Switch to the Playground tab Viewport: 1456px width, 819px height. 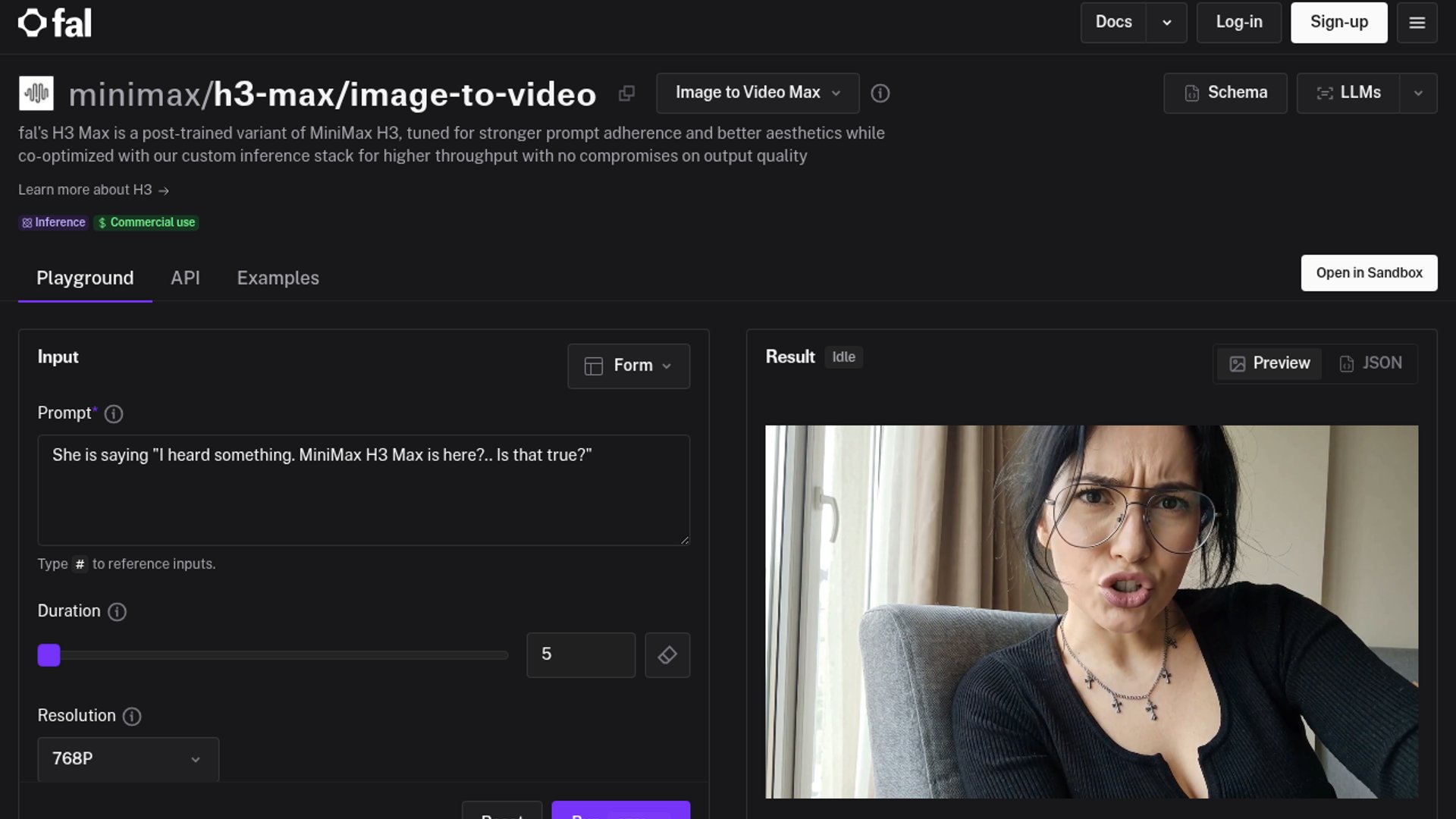coord(85,278)
